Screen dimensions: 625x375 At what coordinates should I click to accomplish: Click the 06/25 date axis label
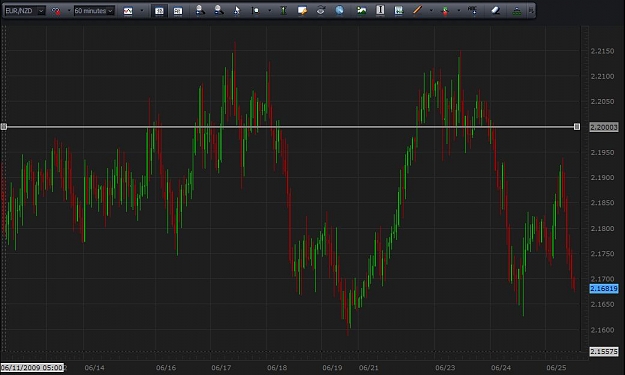point(556,367)
